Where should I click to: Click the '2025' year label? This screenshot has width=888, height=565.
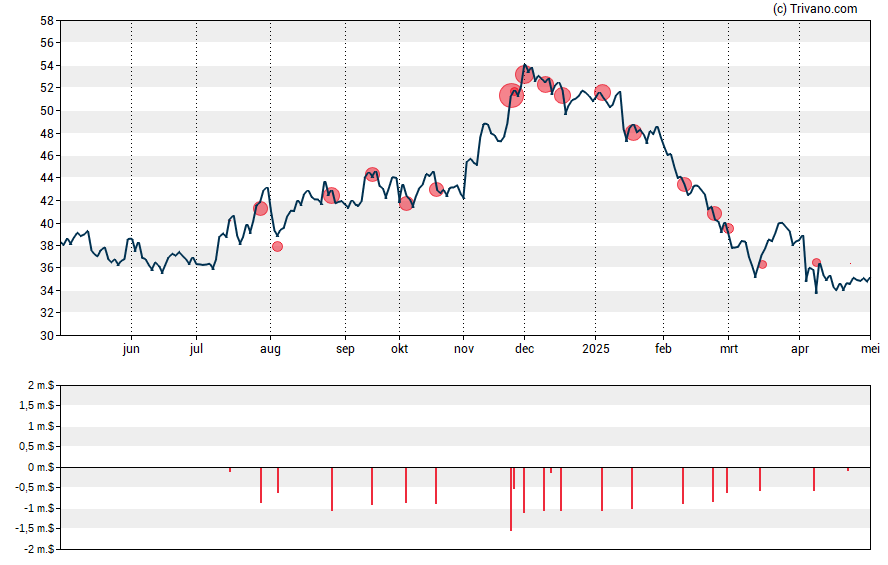point(596,349)
